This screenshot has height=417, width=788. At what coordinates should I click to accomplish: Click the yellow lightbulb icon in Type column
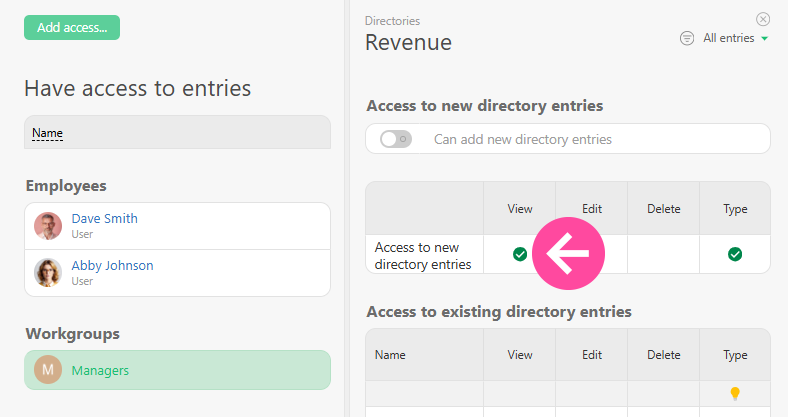point(735,394)
